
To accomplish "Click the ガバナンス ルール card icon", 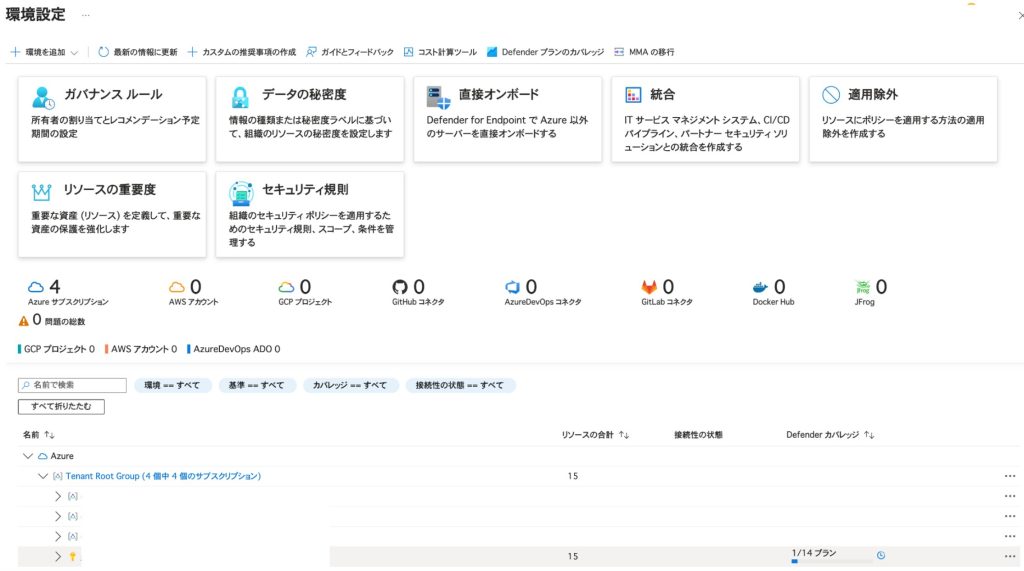I will [x=44, y=96].
